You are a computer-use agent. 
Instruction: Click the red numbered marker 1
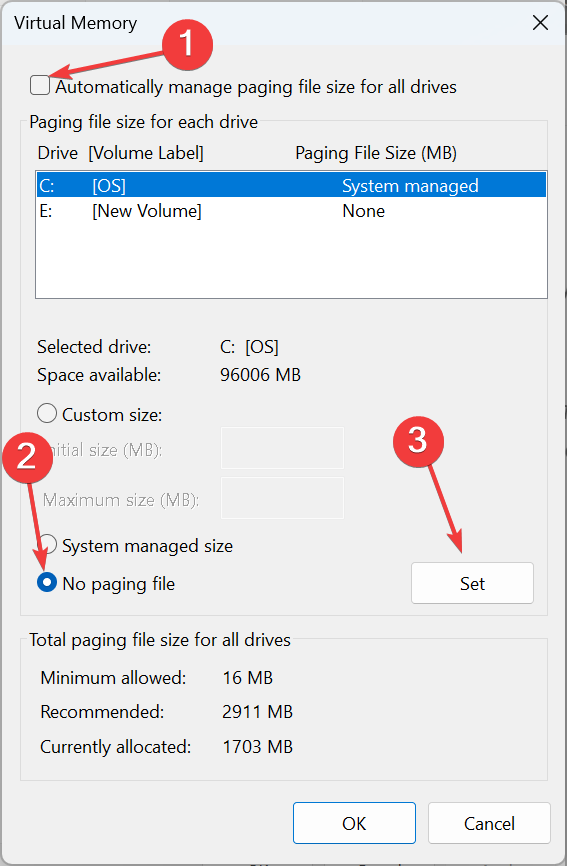188,44
